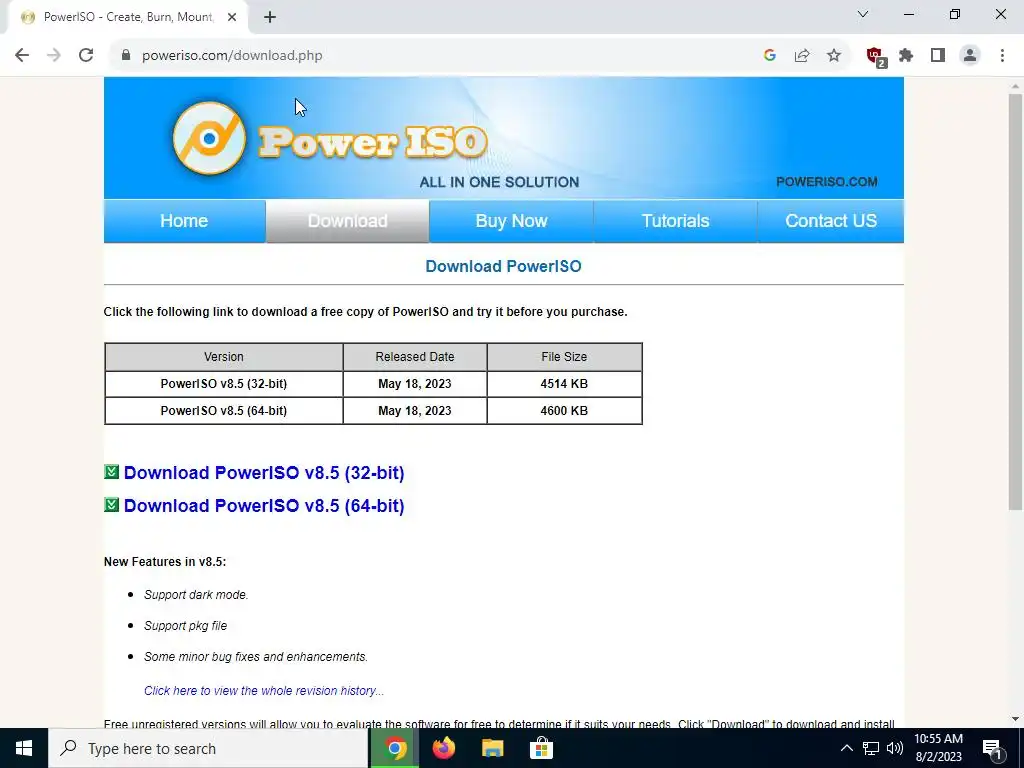Screen dimensions: 1024x768
Task: Open the network tray icon
Action: 871,748
